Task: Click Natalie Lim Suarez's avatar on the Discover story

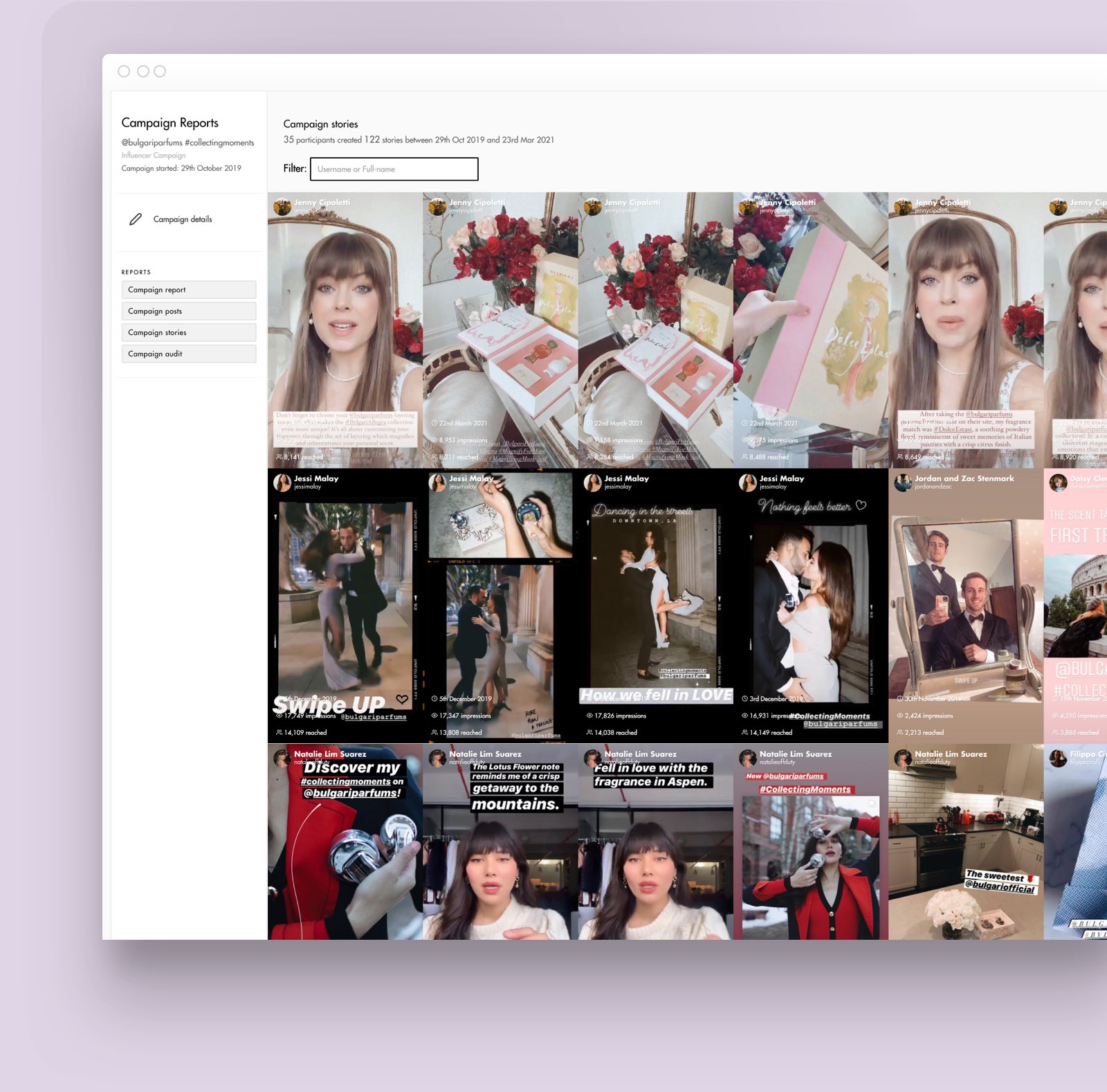Action: point(282,758)
